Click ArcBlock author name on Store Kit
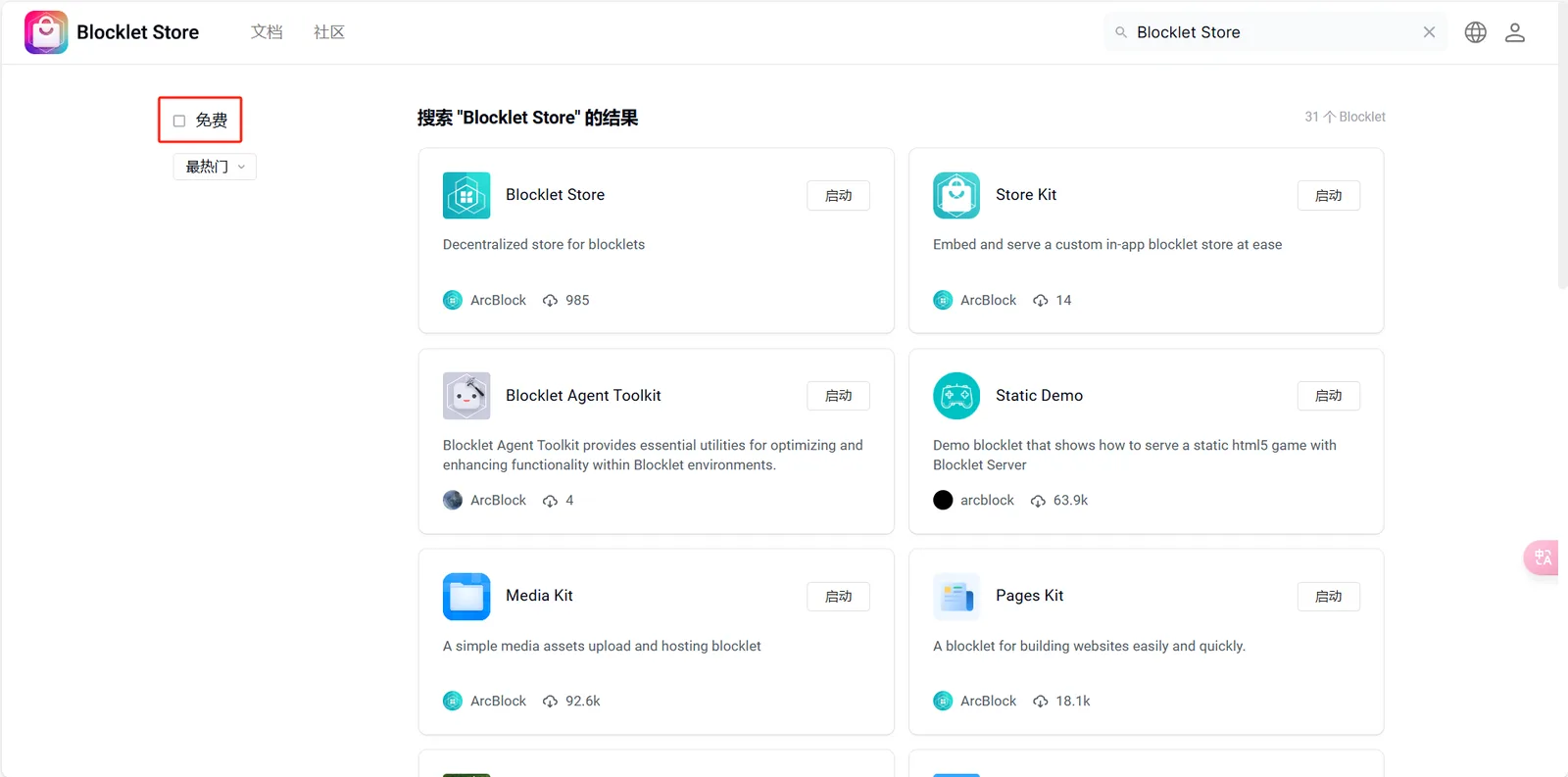1568x777 pixels. click(988, 300)
